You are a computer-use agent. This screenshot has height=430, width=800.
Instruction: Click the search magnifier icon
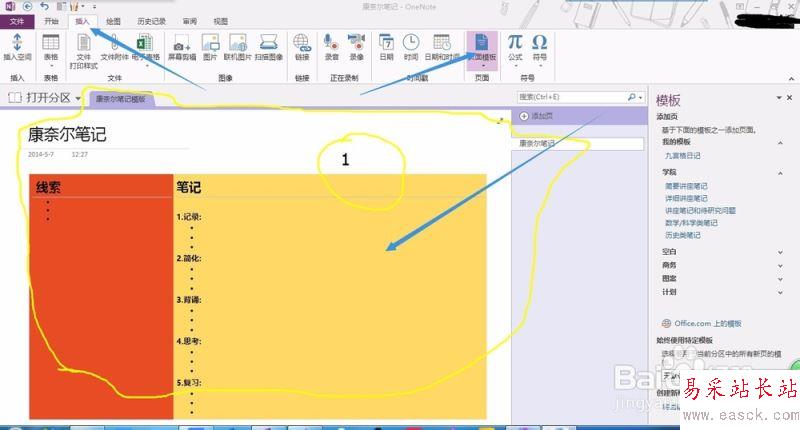tap(632, 96)
